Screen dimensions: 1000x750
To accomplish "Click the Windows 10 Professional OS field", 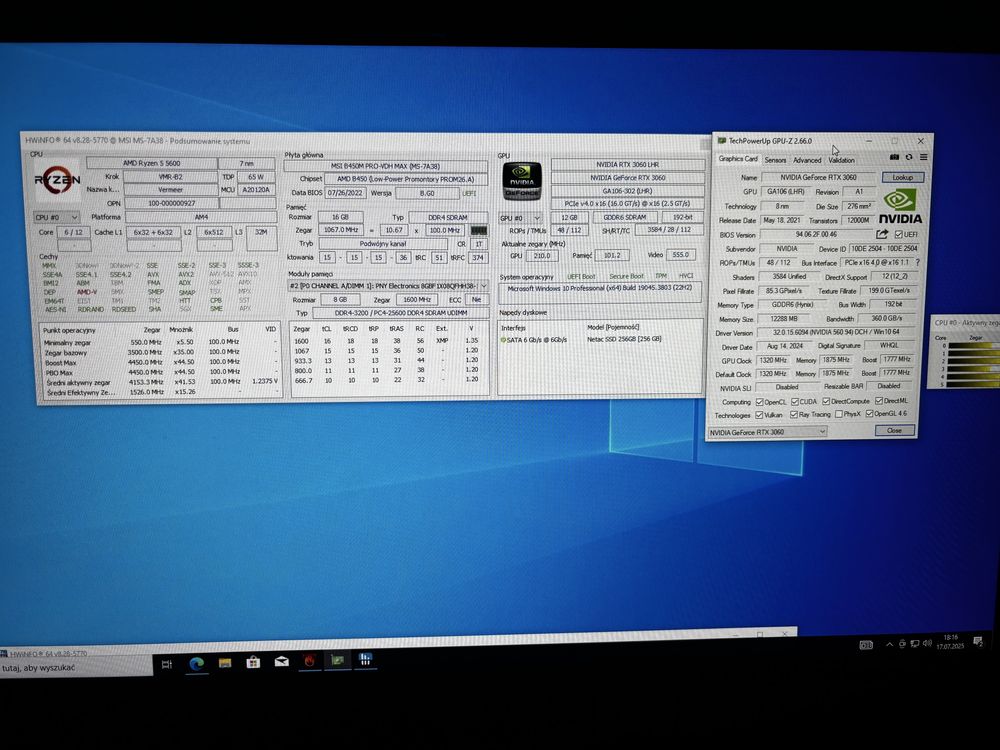I will [599, 291].
